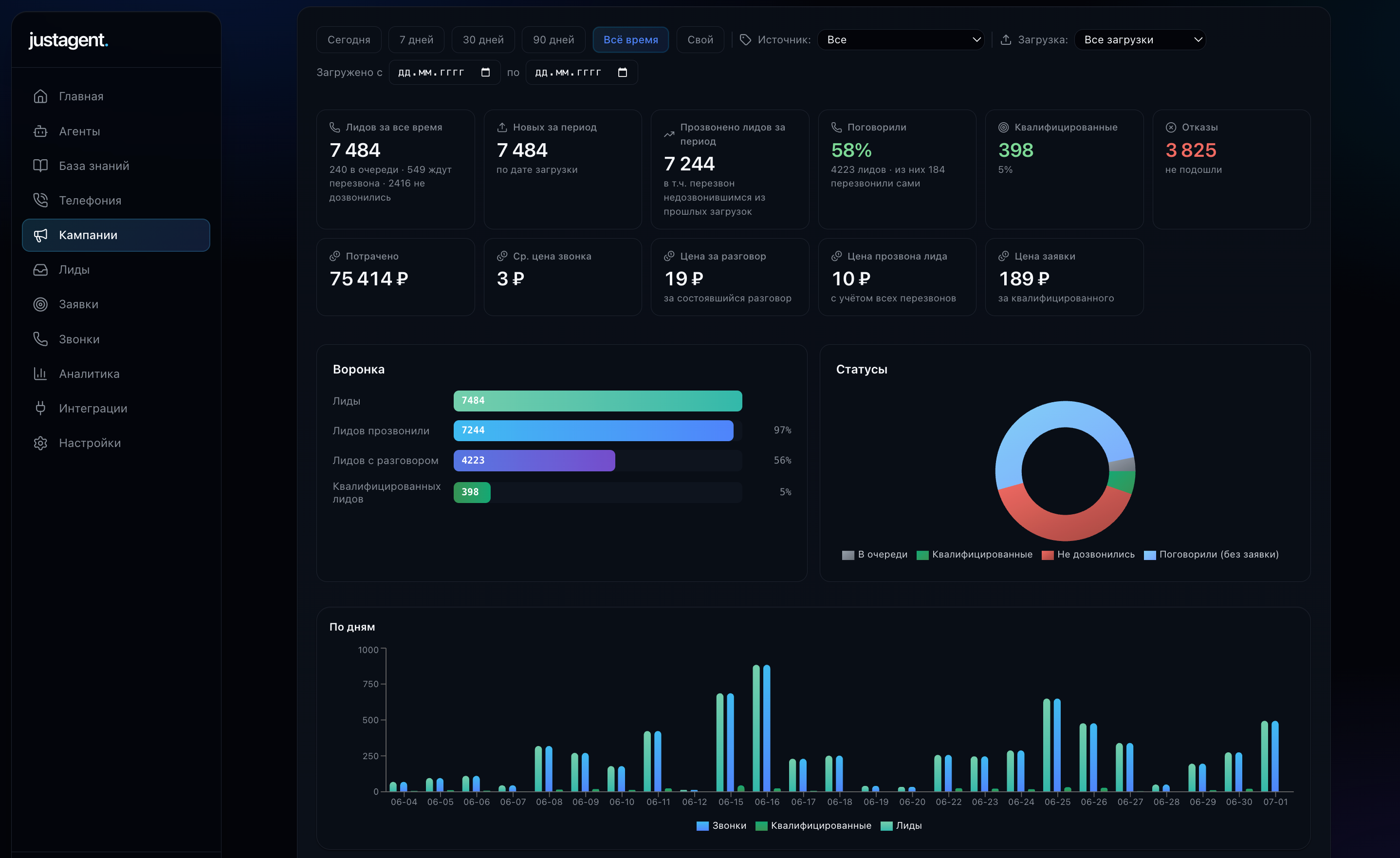Image resolution: width=1400 pixels, height=858 pixels.
Task: Open Аналитика bar chart icon
Action: tap(40, 374)
